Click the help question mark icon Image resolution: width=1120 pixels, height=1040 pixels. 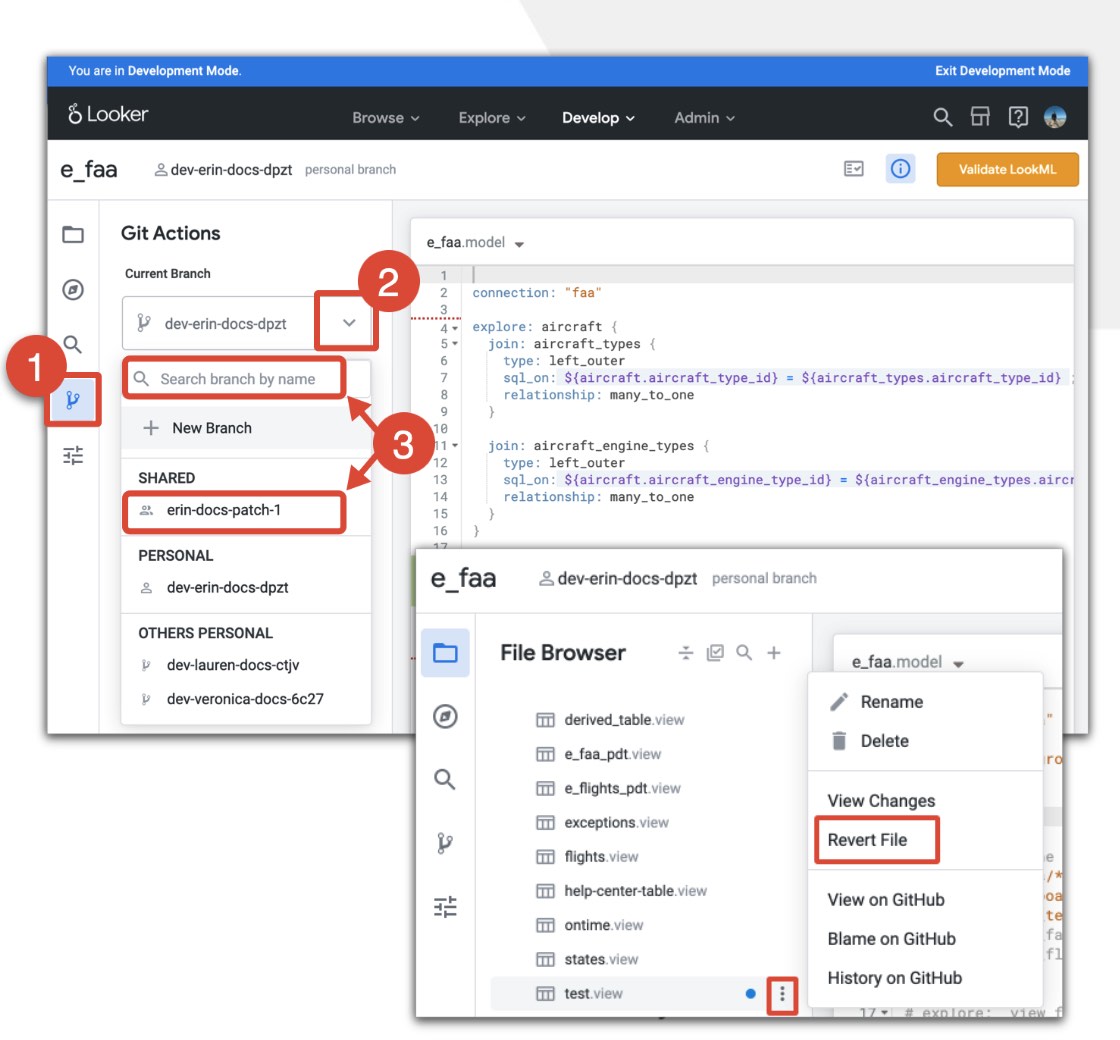1018,117
